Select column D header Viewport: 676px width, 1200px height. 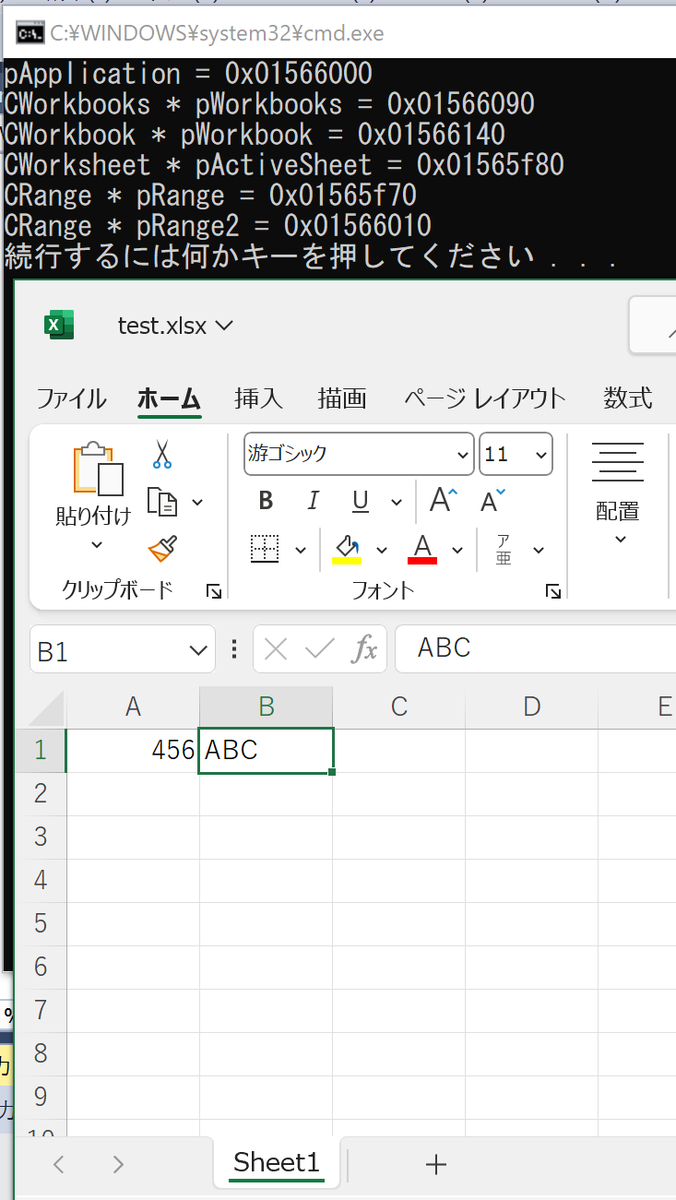pyautogui.click(x=532, y=706)
